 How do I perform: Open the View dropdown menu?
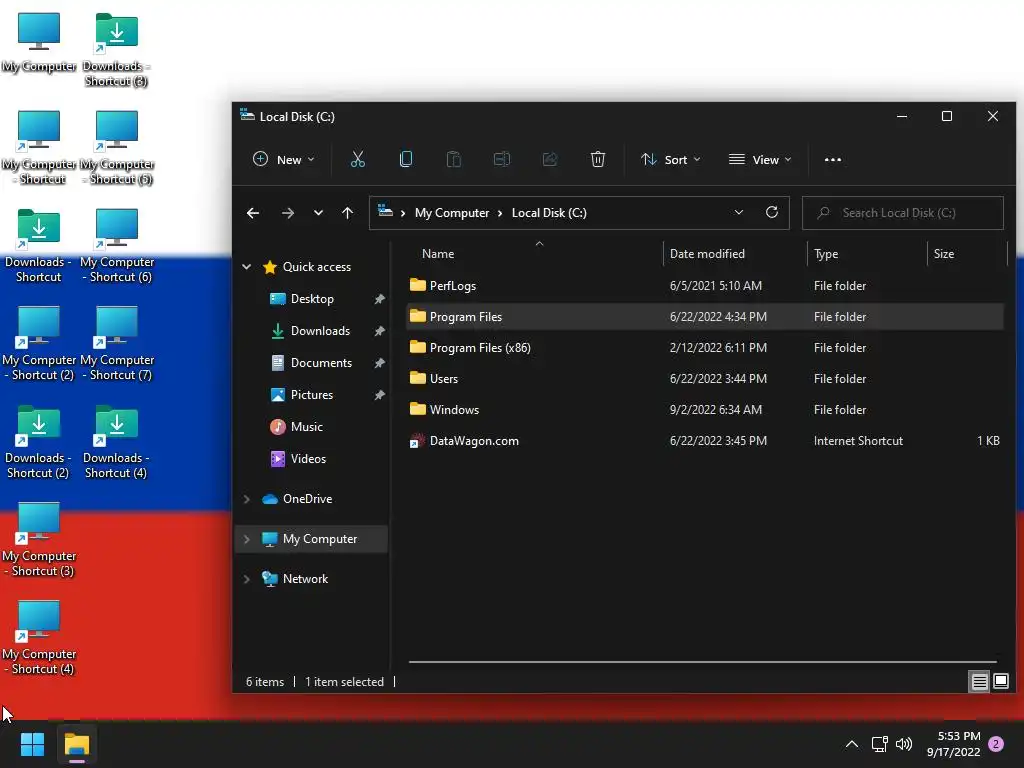coord(760,159)
